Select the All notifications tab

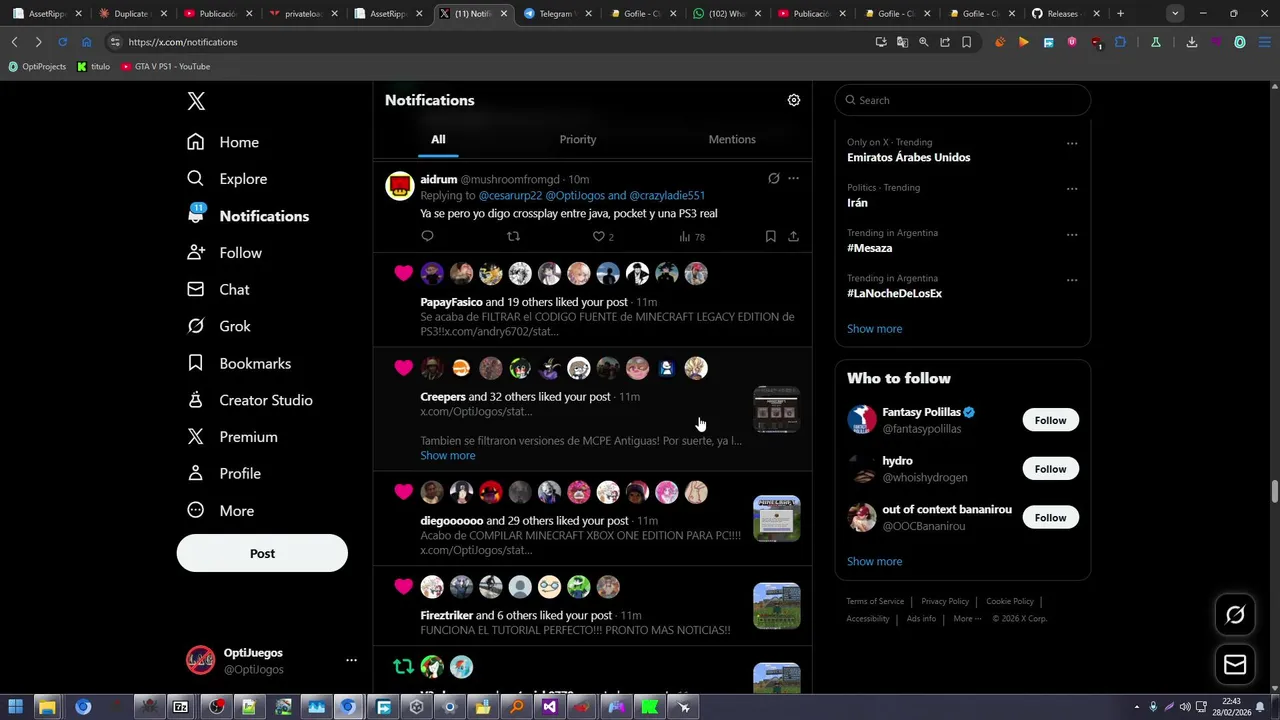tap(438, 139)
